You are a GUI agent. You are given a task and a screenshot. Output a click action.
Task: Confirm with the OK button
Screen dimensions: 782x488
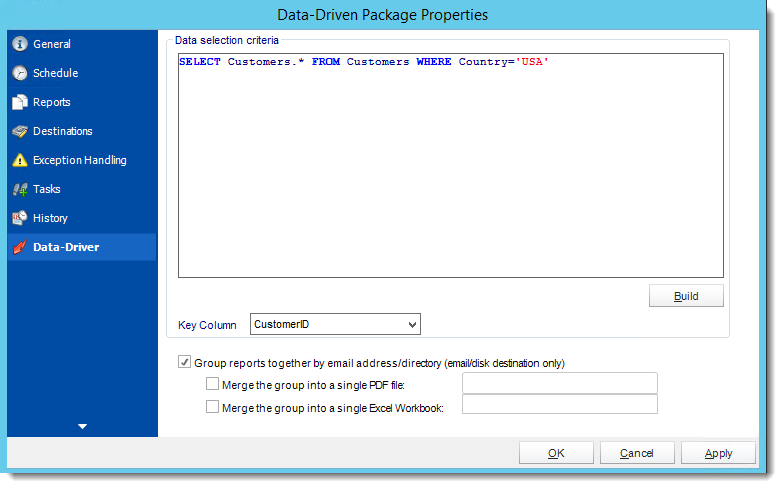(x=556, y=453)
